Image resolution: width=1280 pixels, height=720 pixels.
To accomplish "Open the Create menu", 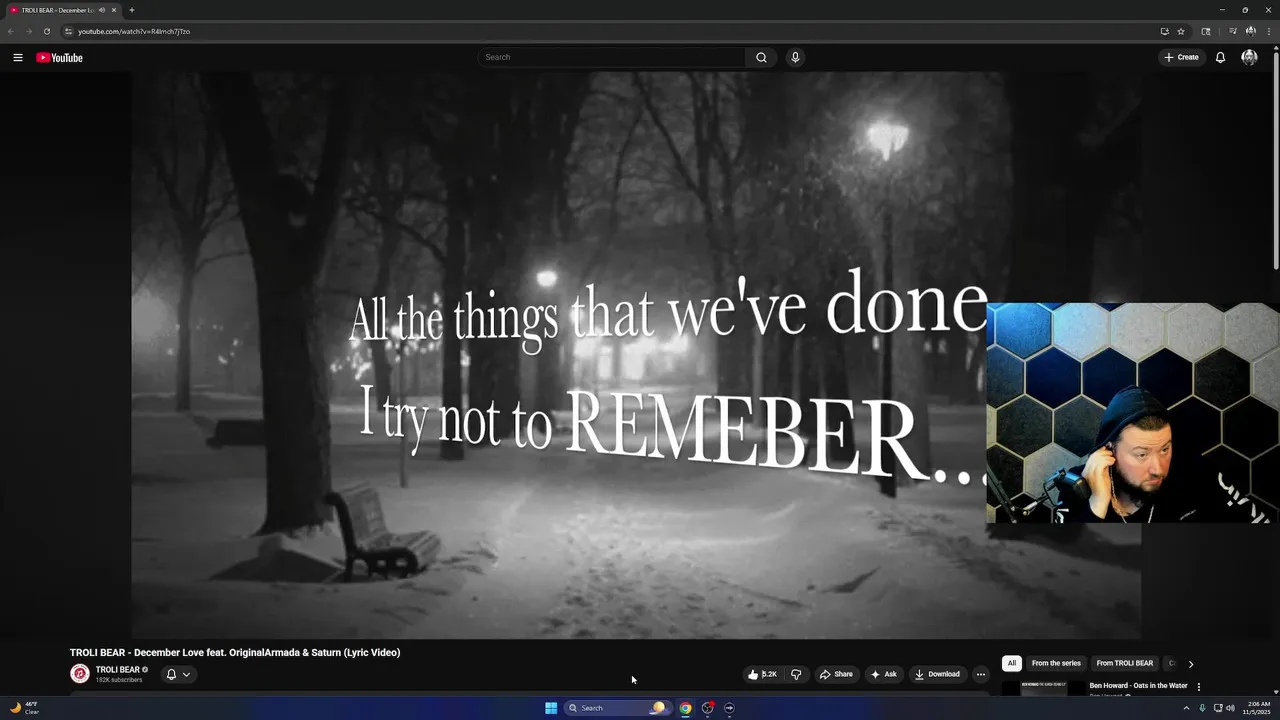I will (1181, 57).
